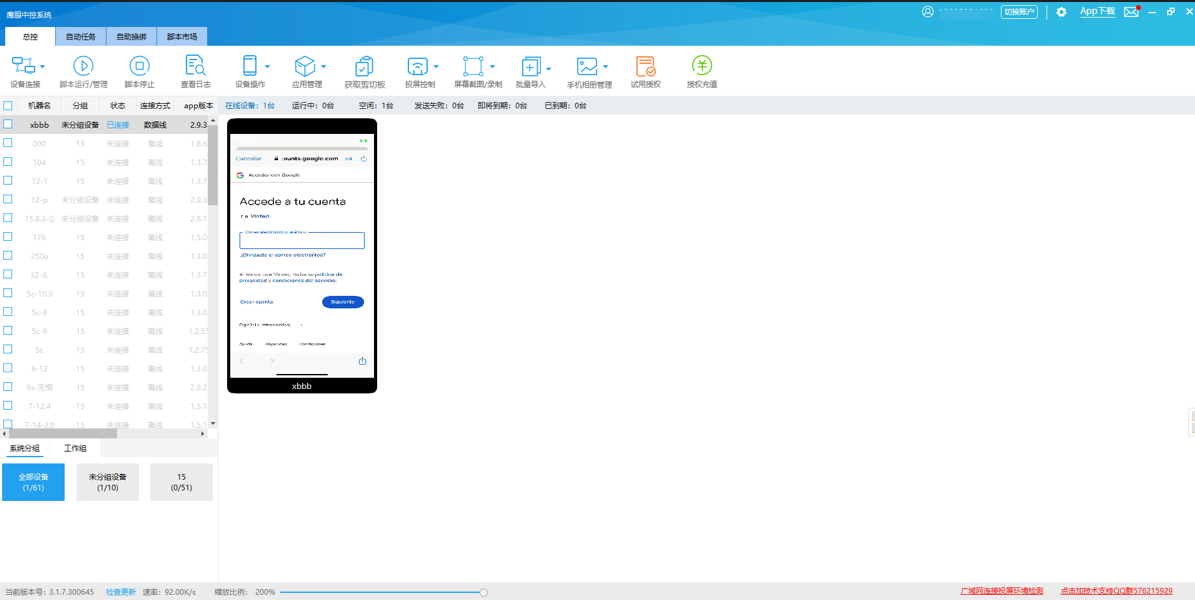Switch to the 自动任务 tab
This screenshot has height=600, width=1195.
coord(81,37)
